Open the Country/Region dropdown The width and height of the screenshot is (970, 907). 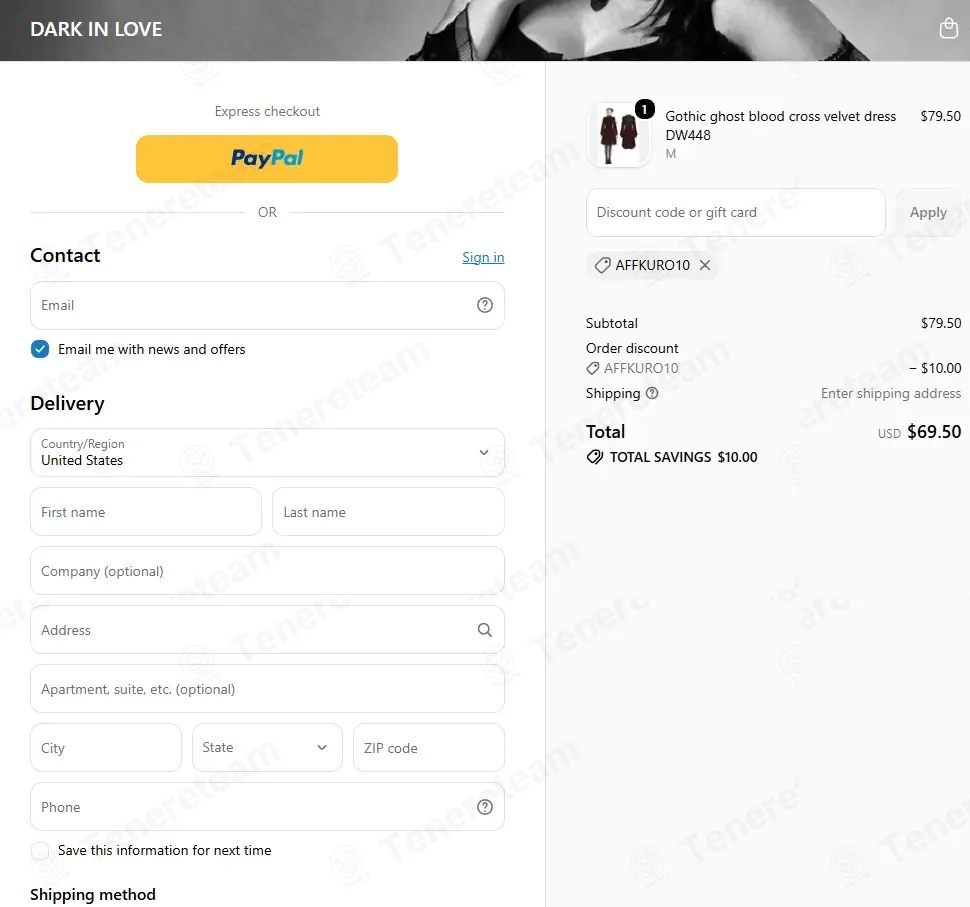tap(267, 452)
